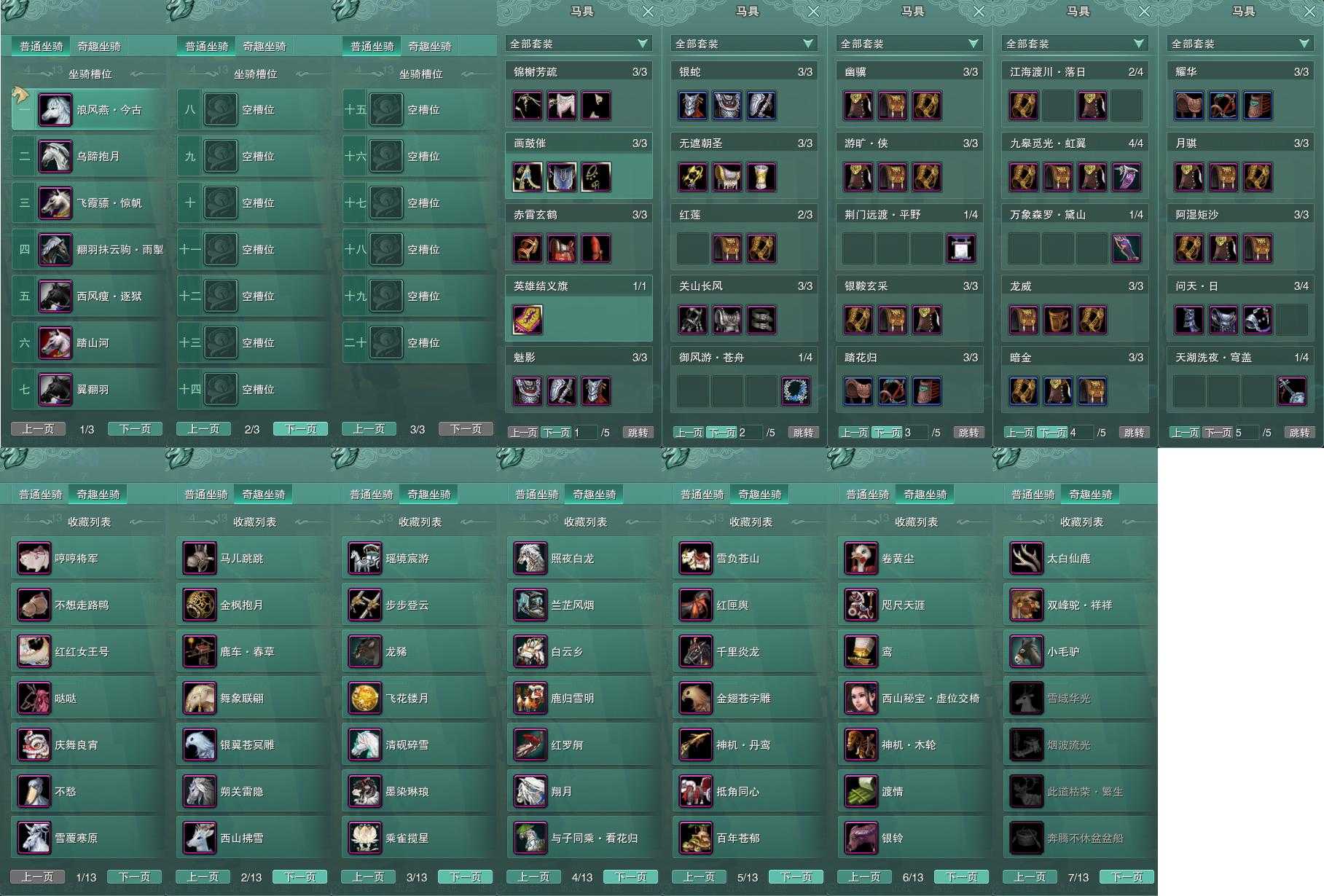The width and height of the screenshot is (1324, 896).
Task: Click page number field showing 2 of 5
Action: click(750, 433)
